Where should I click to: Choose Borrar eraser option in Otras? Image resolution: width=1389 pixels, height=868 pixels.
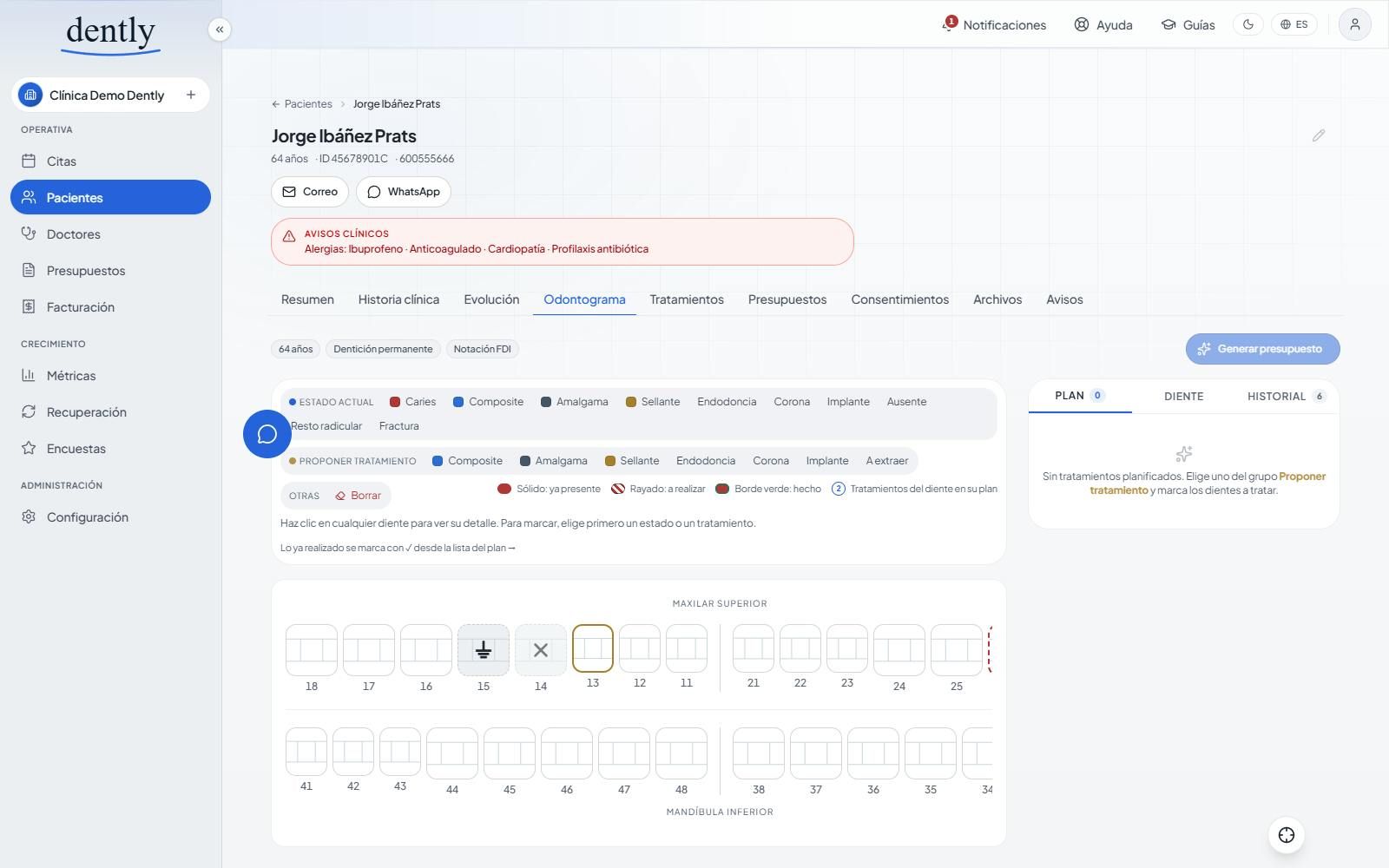pos(359,496)
